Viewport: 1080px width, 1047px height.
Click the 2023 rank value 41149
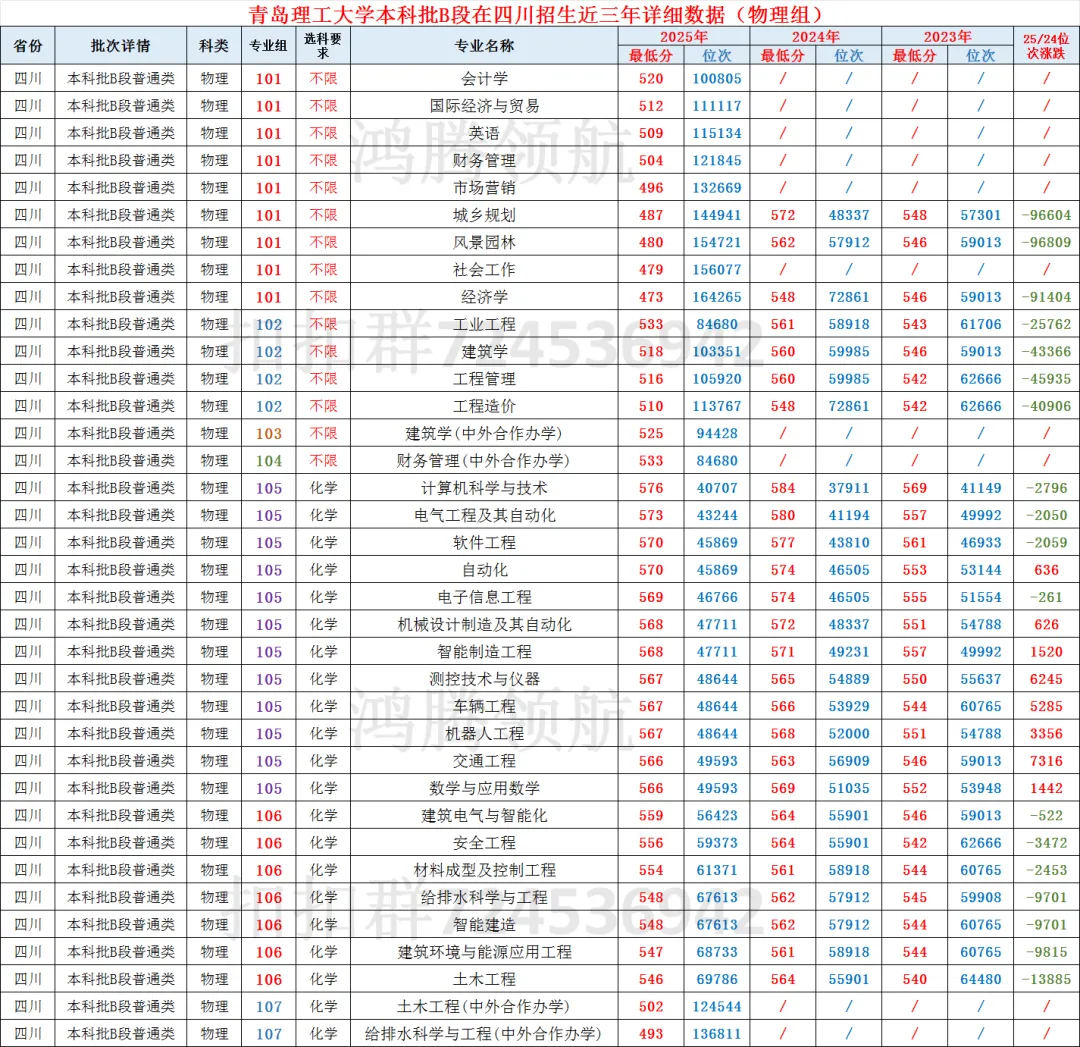pyautogui.click(x=981, y=488)
